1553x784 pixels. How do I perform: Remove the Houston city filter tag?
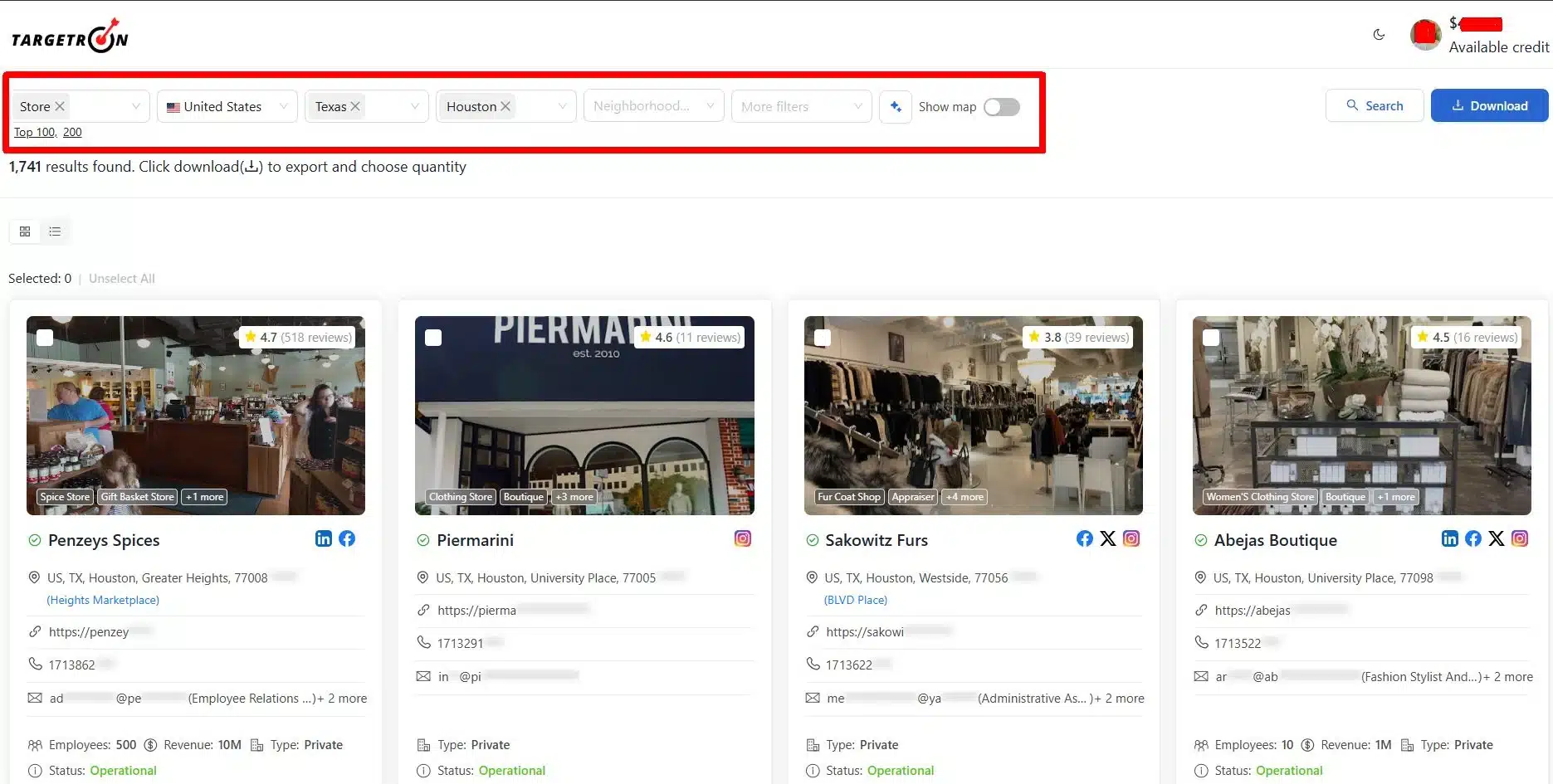coord(505,106)
